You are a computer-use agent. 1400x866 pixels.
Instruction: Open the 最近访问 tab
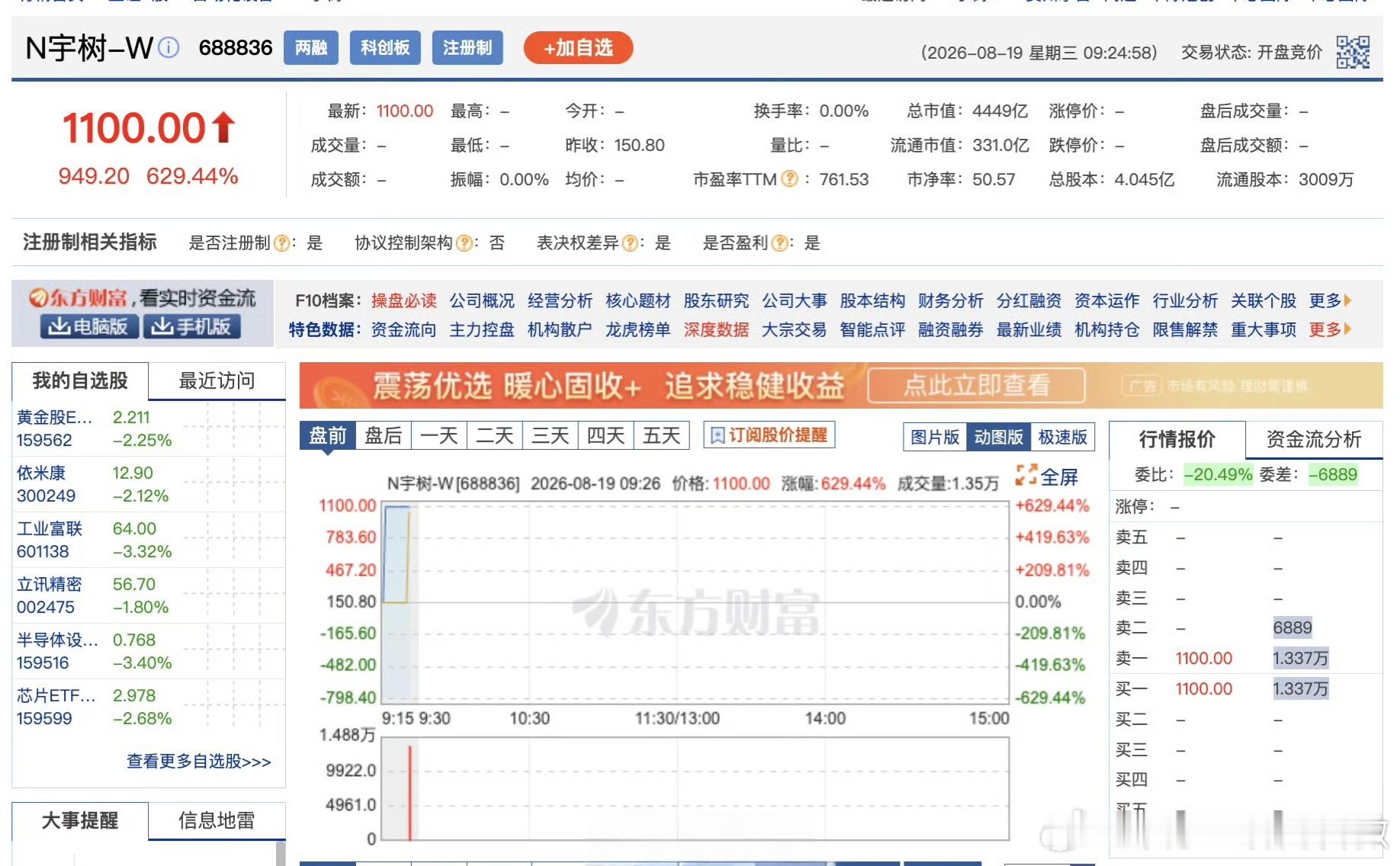tap(217, 380)
